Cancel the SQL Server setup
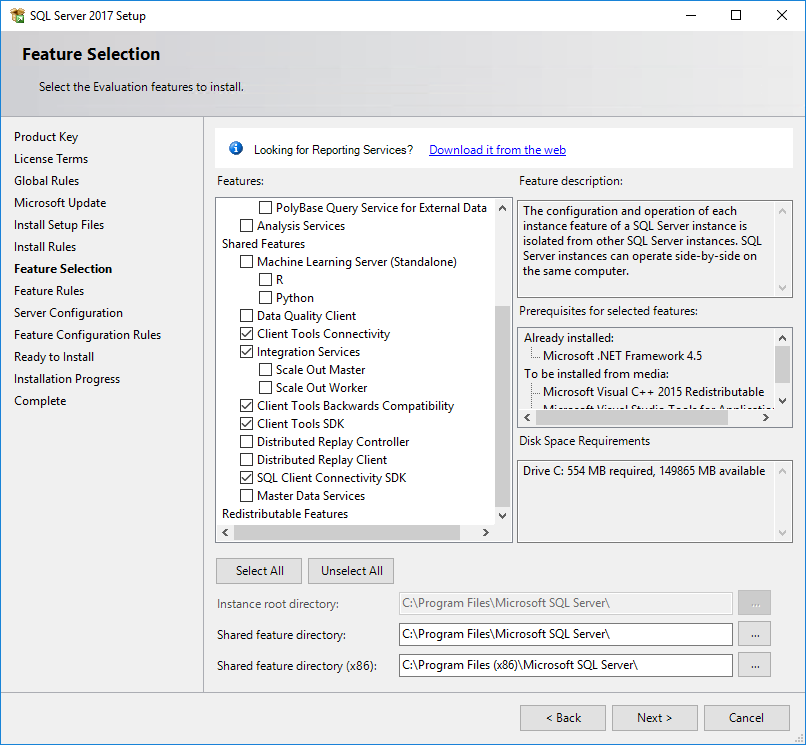Image resolution: width=806 pixels, height=745 pixels. pyautogui.click(x=746, y=718)
